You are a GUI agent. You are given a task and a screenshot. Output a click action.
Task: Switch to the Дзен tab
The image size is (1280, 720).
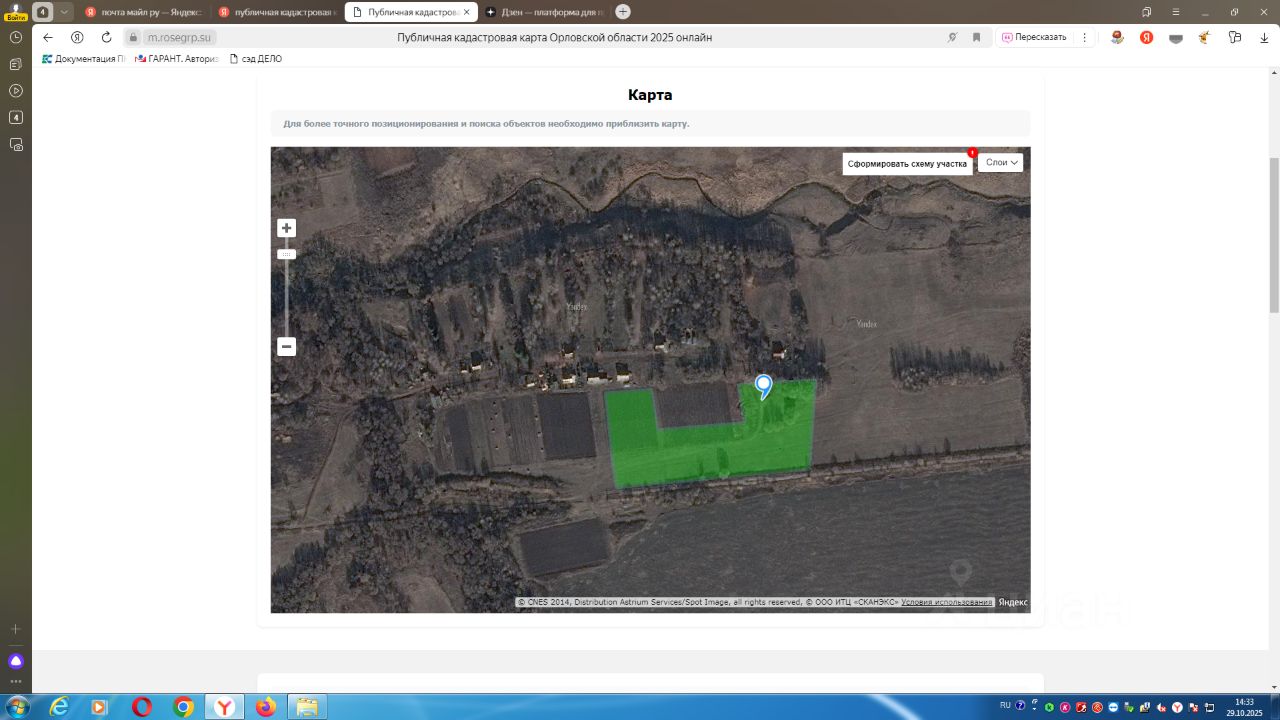pos(543,12)
